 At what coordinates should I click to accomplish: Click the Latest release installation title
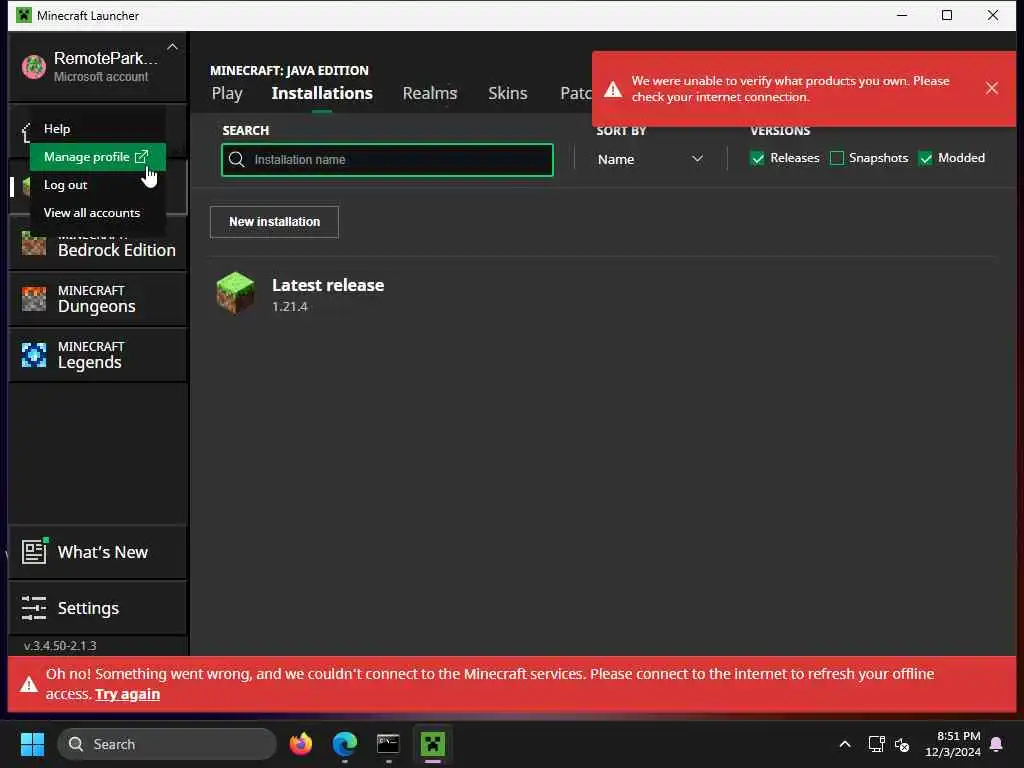coord(328,285)
